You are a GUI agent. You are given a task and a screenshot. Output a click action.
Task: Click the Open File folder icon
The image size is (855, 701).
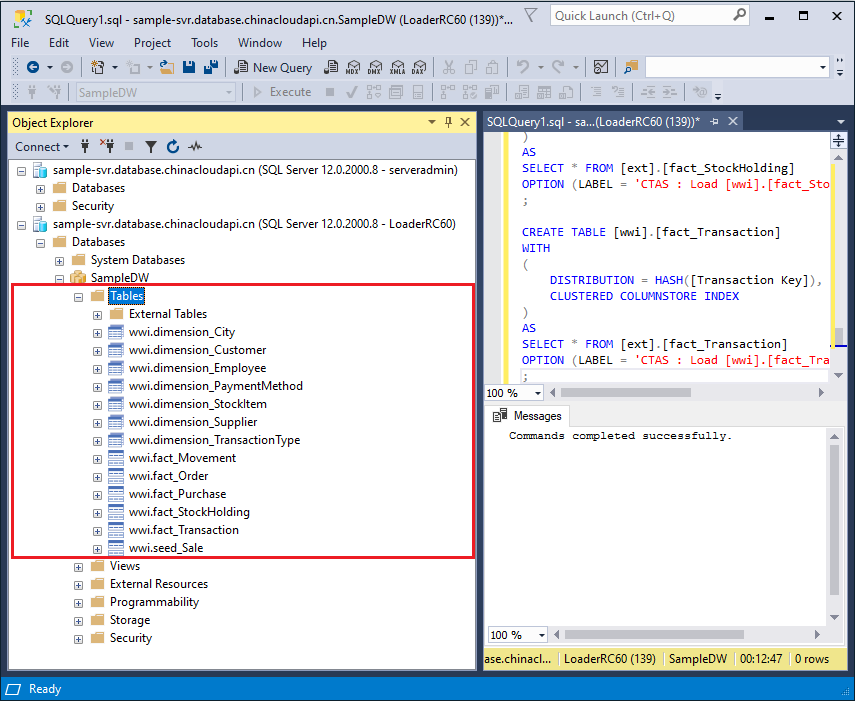166,67
